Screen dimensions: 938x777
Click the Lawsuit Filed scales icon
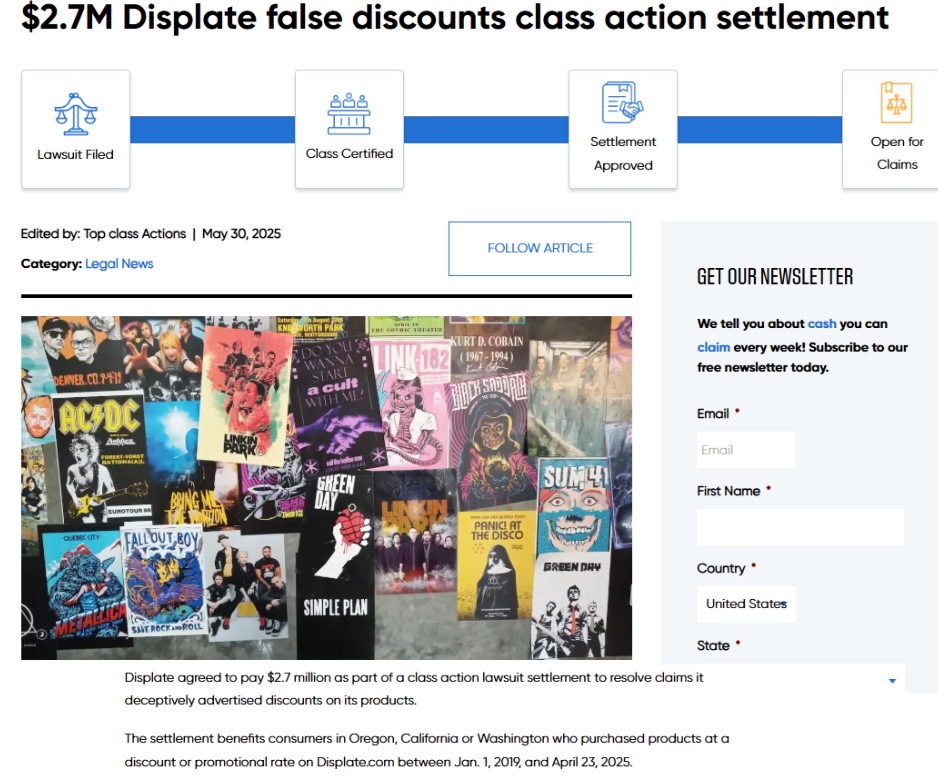click(x=75, y=114)
